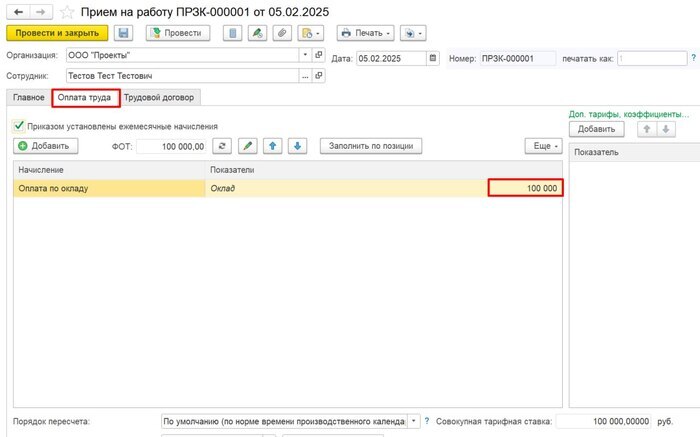Open the Порядок пересчета dropdown
The image size is (700, 437).
click(413, 421)
